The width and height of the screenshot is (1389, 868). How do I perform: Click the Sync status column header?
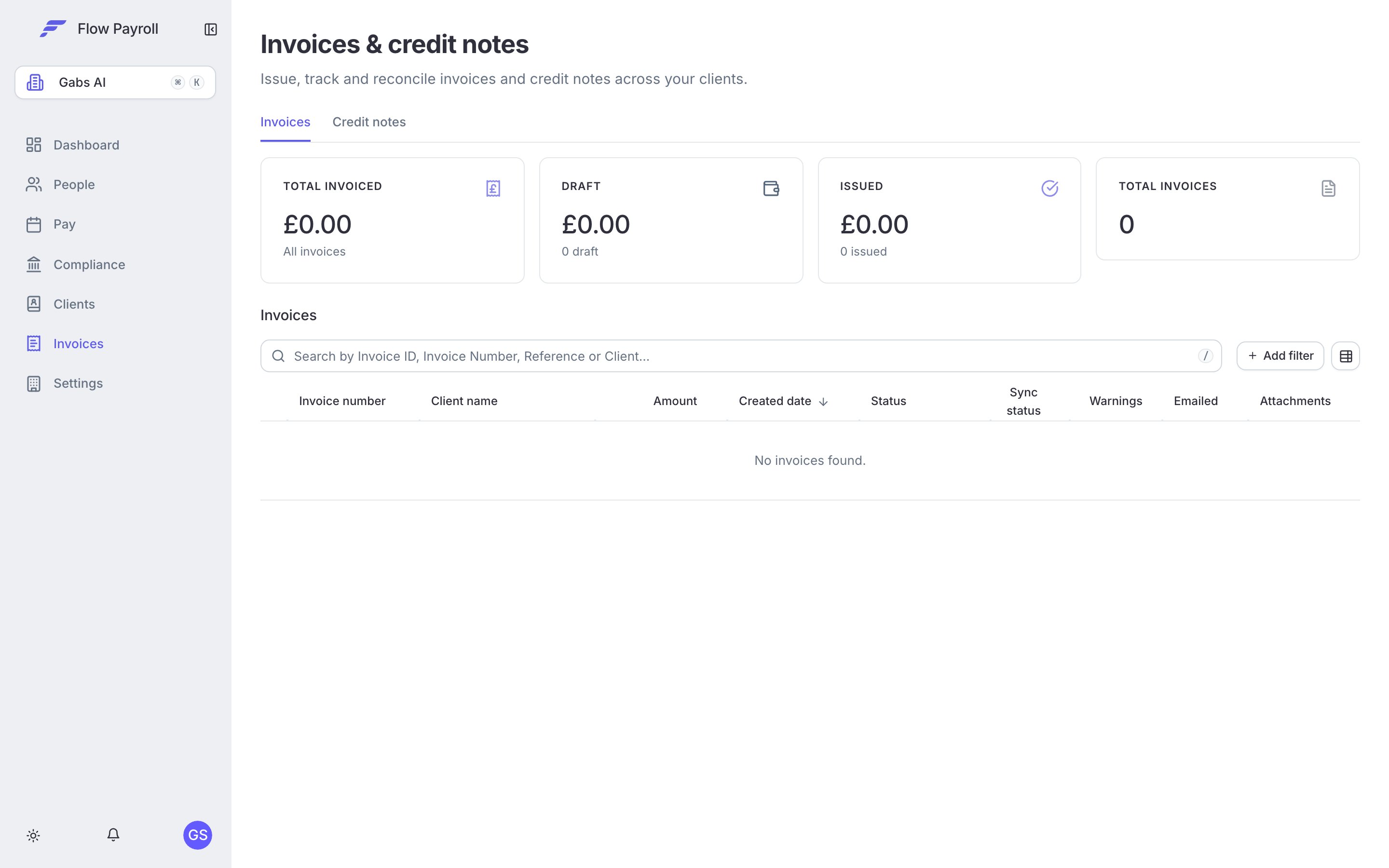1023,401
